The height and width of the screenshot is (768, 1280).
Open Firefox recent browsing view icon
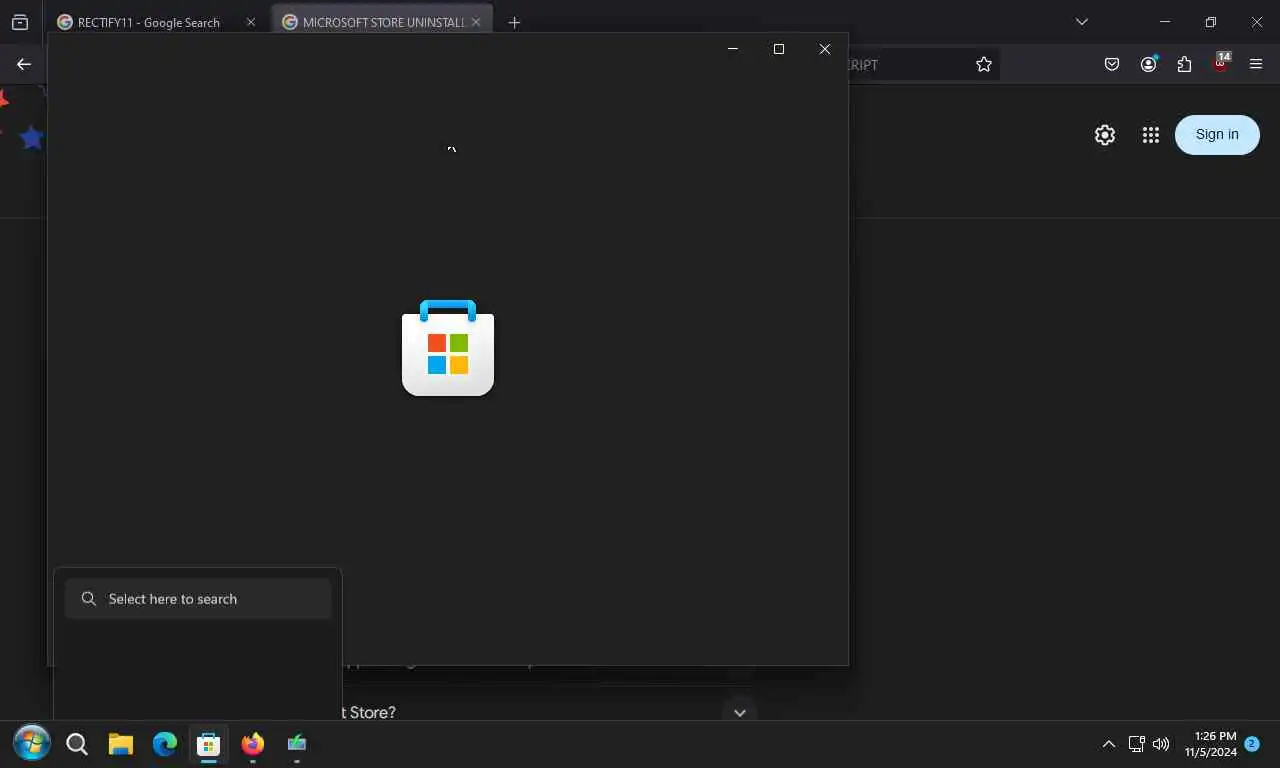[x=20, y=22]
